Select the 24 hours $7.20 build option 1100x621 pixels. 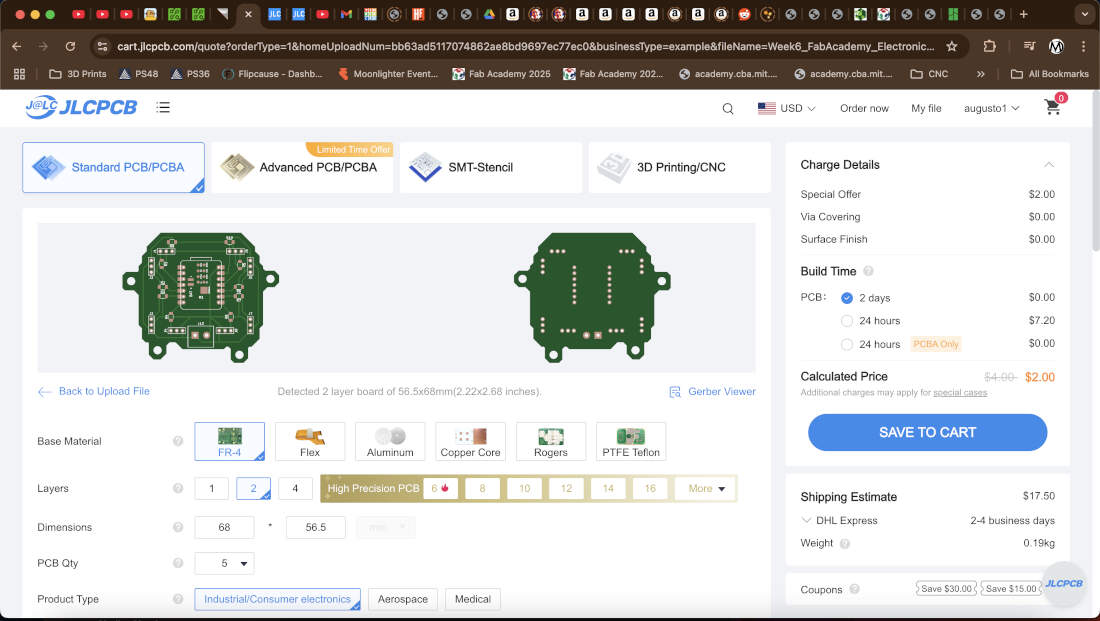[x=847, y=321]
